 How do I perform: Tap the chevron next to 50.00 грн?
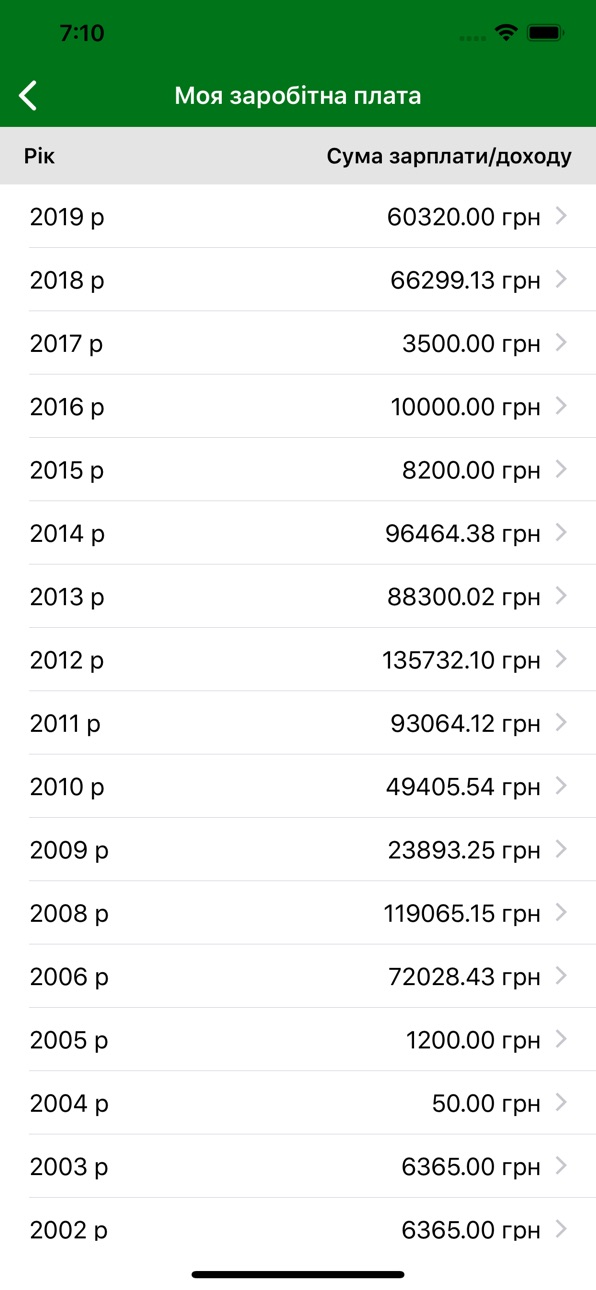560,1102
